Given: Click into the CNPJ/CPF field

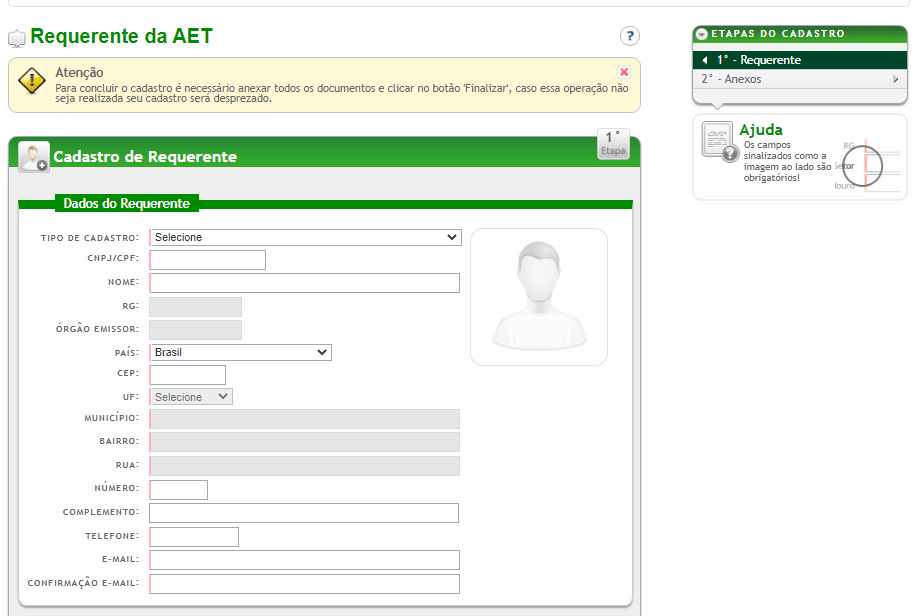Looking at the screenshot, I should [x=208, y=260].
